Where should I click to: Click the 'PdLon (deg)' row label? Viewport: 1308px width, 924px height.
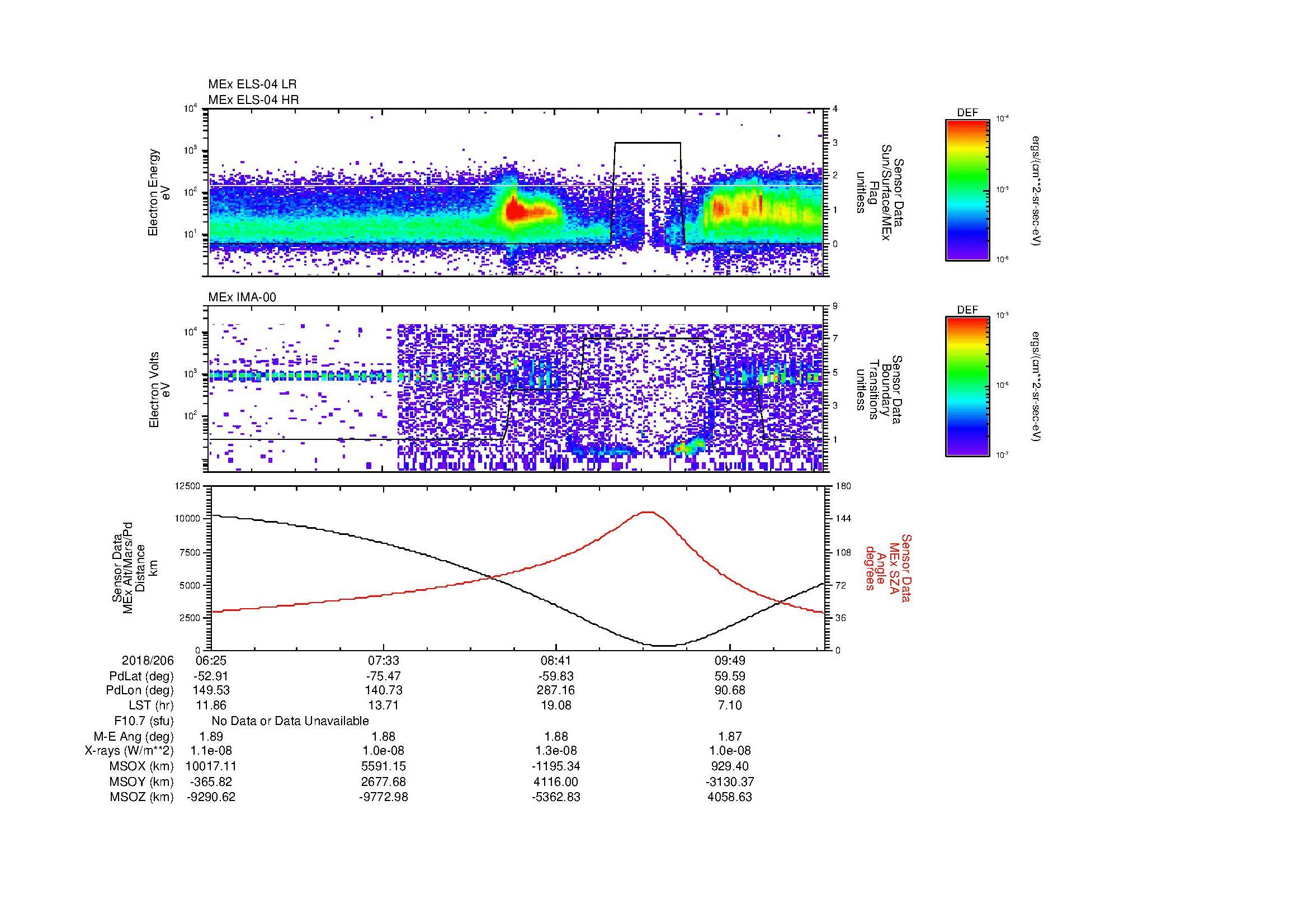click(x=140, y=690)
